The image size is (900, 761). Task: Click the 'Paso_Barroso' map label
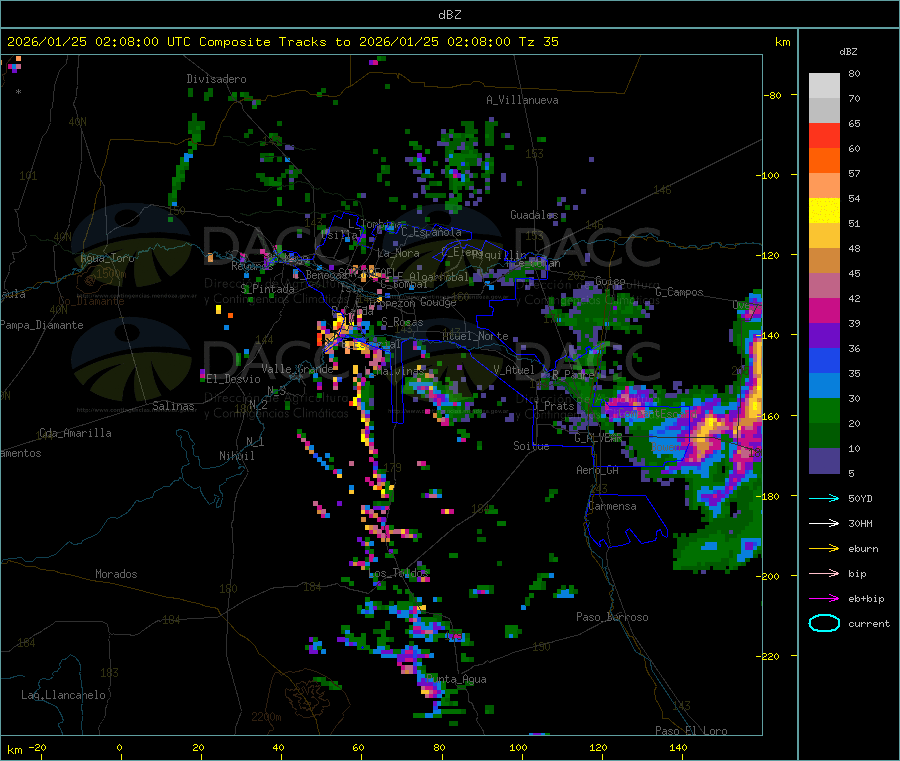pyautogui.click(x=612, y=617)
